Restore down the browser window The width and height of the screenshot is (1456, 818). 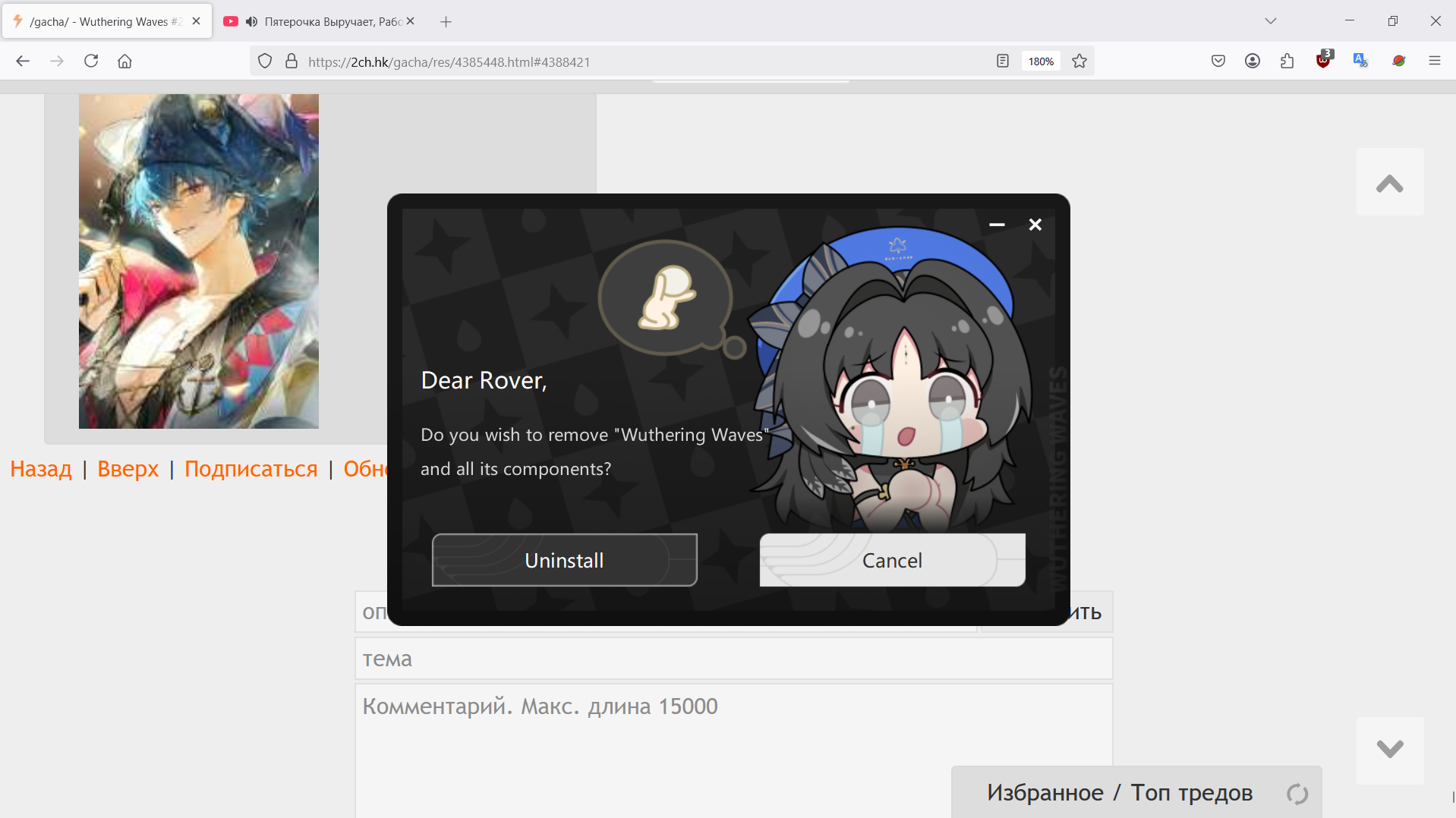tap(1393, 21)
